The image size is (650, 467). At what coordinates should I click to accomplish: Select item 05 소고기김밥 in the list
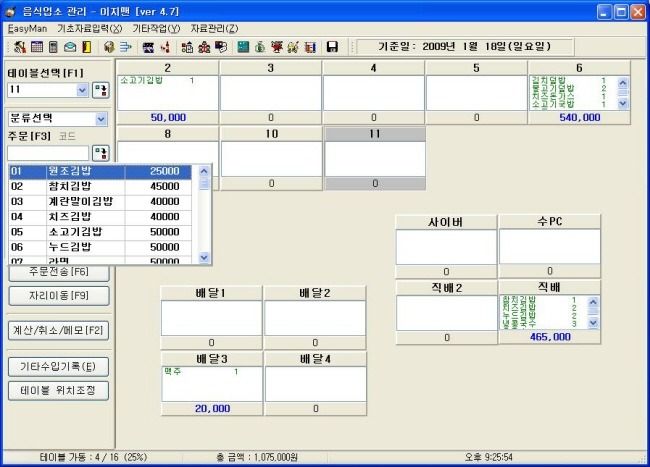100,232
